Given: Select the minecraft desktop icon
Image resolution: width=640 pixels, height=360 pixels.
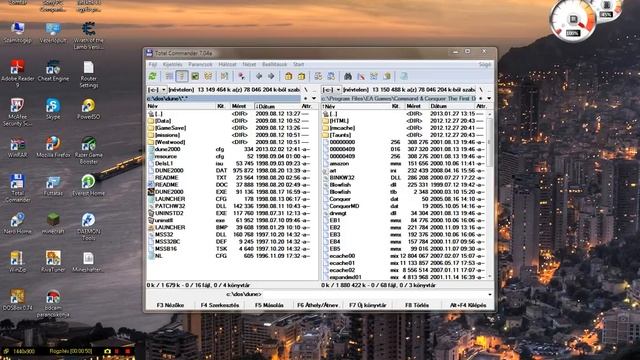Looking at the screenshot, I should [x=53, y=223].
